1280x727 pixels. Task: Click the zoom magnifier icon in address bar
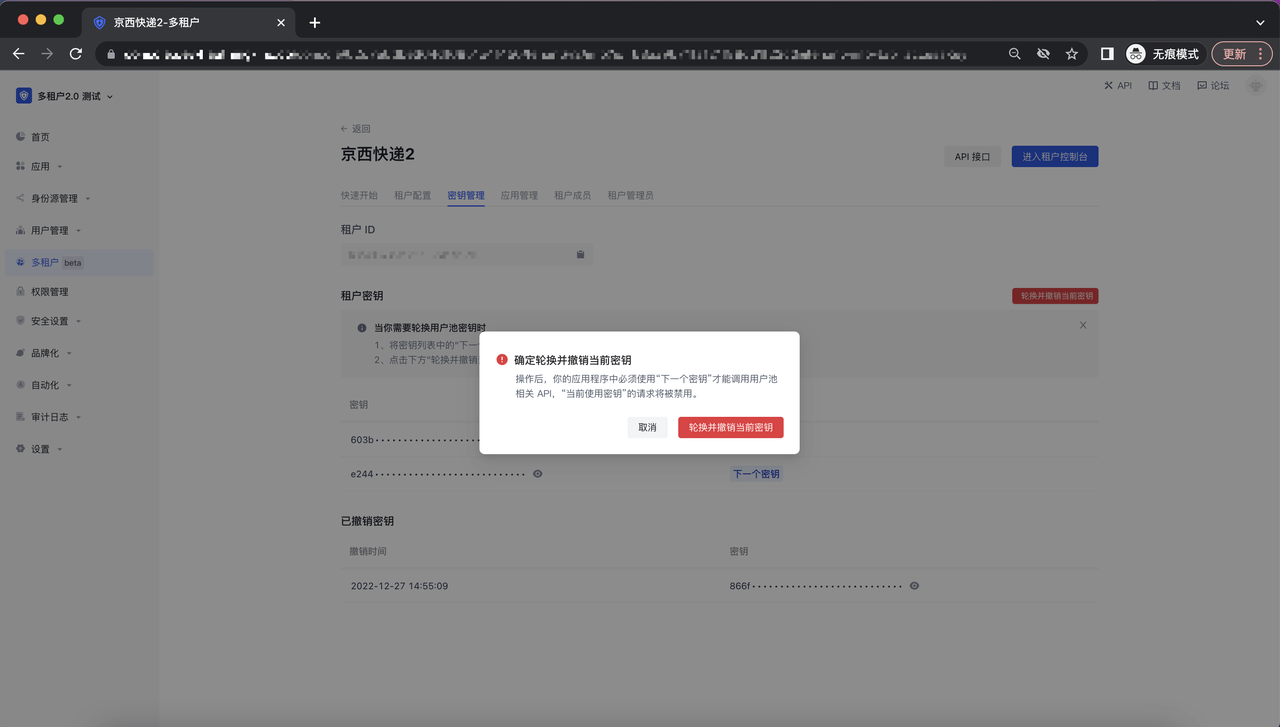click(x=1014, y=54)
